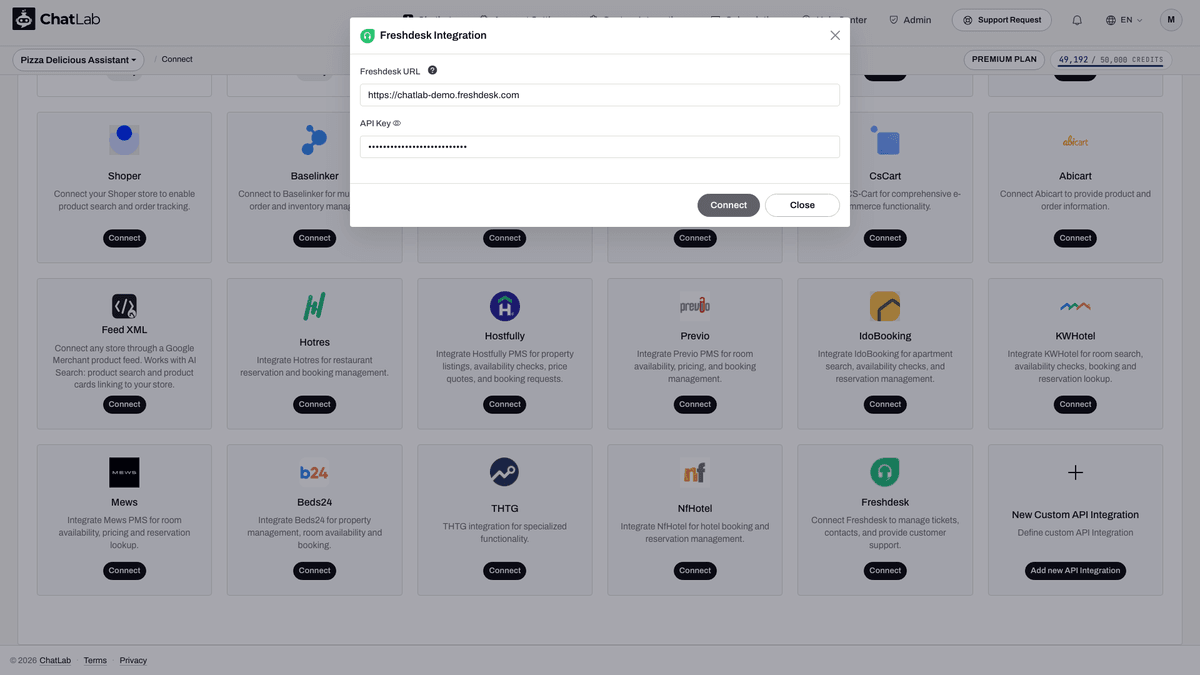
Task: Click the CsCart integration icon
Action: 885,140
